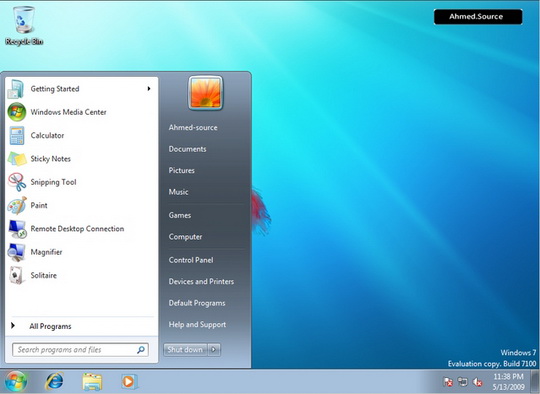540x394 pixels.
Task: Click the Action Center flag tray icon
Action: 448,382
